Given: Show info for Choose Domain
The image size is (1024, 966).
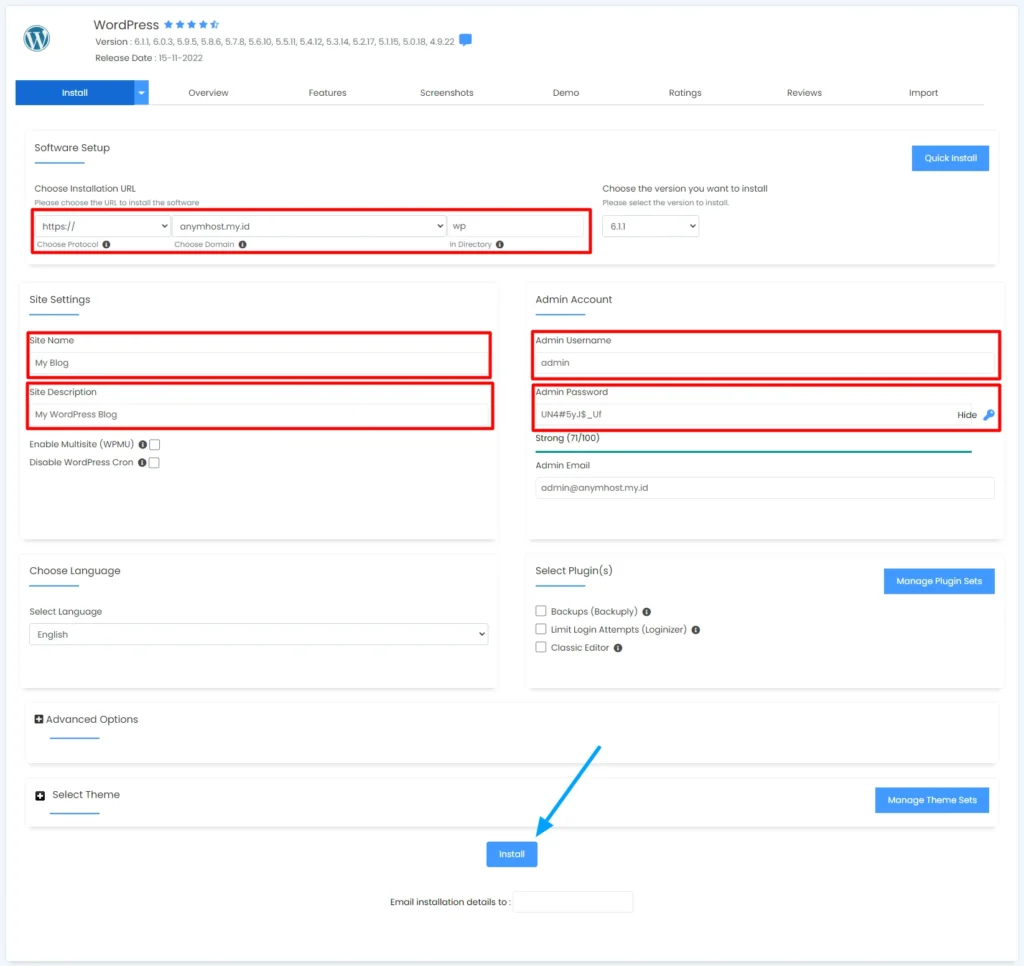Looking at the screenshot, I should (242, 244).
